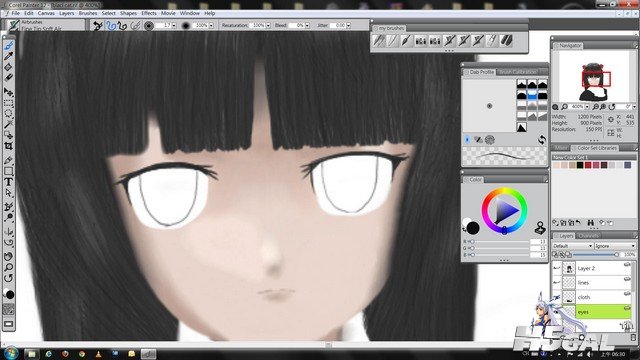Choose the Paint Bucket tool
This screenshot has width=640, height=360.
pyautogui.click(x=9, y=67)
